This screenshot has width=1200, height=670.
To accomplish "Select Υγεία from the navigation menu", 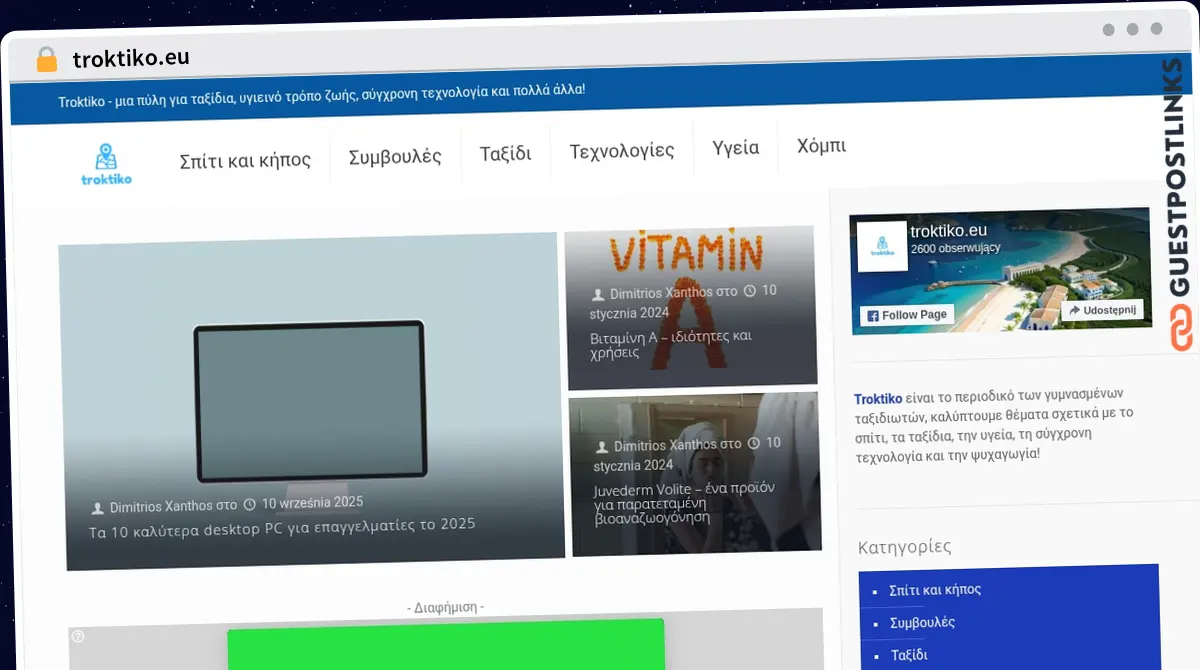I will [x=736, y=147].
